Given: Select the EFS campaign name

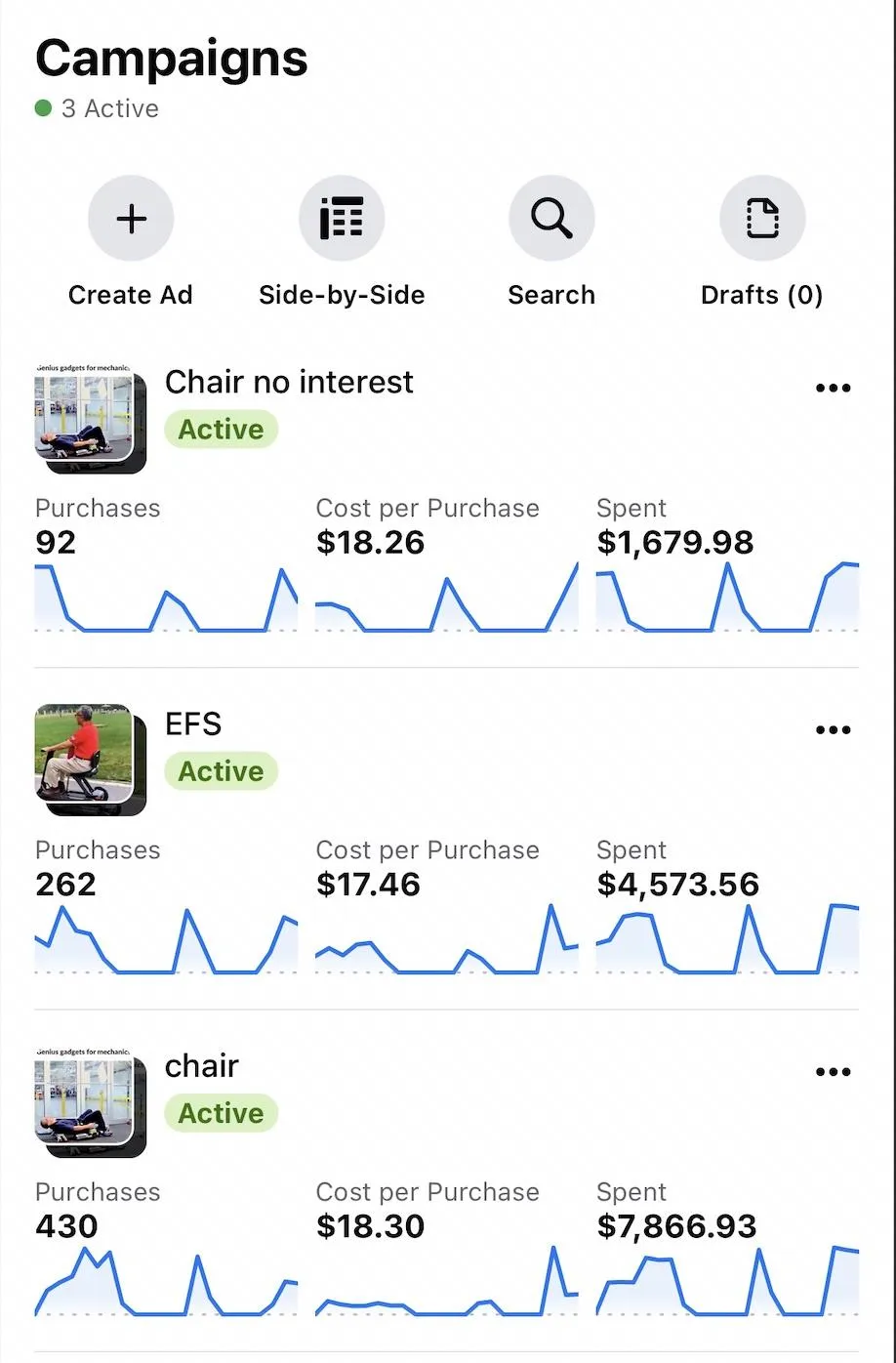Looking at the screenshot, I should tap(193, 724).
